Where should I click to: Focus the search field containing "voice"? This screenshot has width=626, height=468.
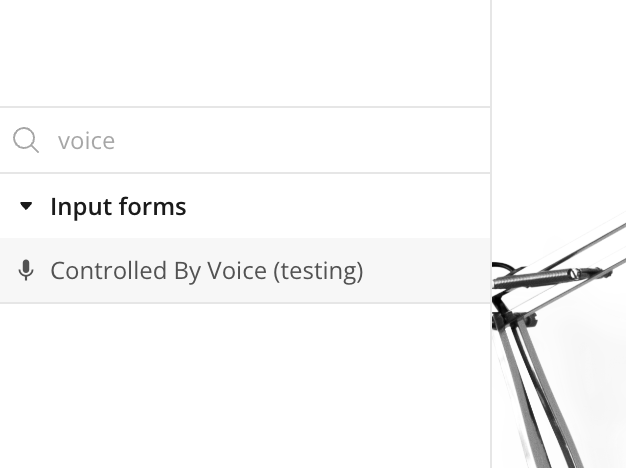245,140
